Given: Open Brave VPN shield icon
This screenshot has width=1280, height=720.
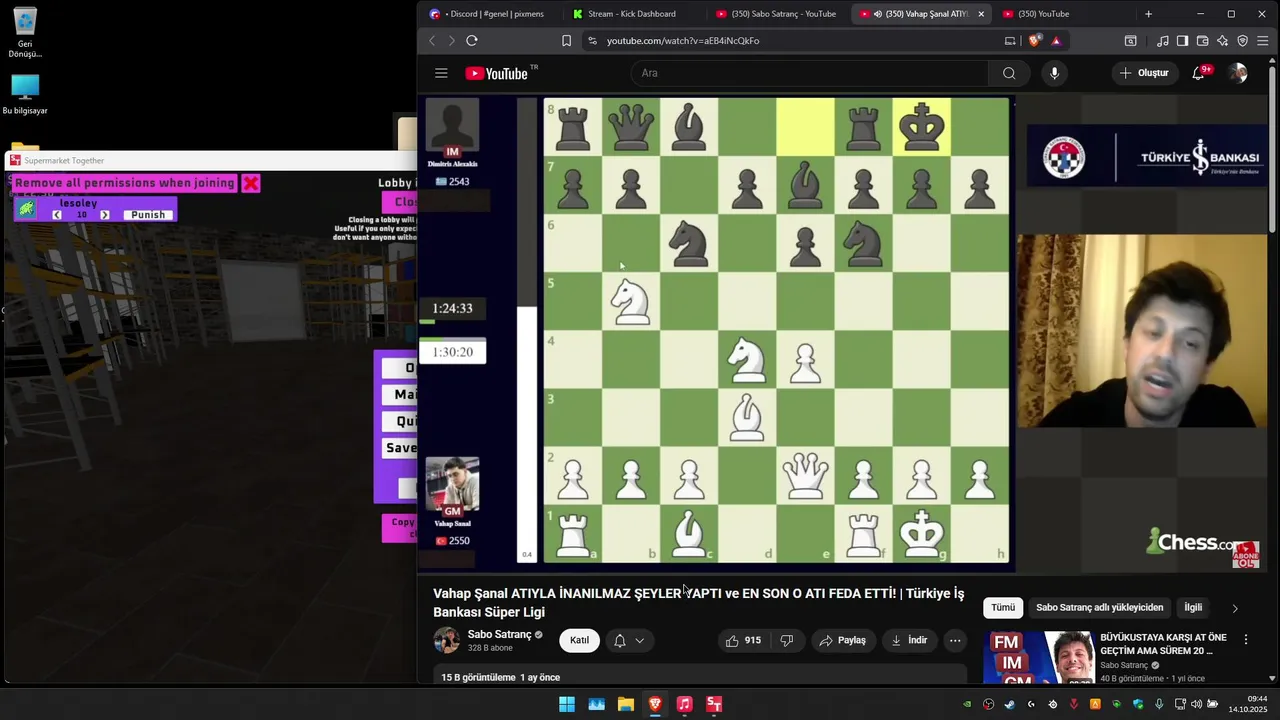Looking at the screenshot, I should click(1243, 41).
